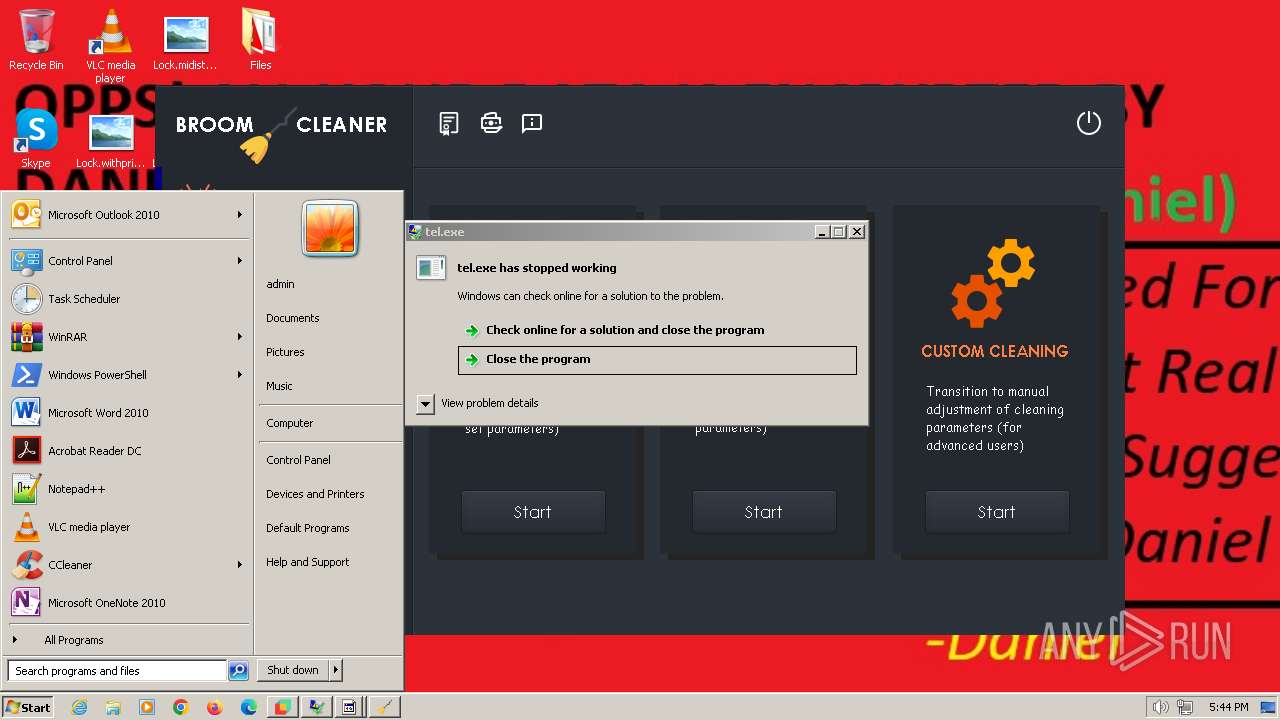Open the Lock.withpri desktop image file

coord(110,140)
